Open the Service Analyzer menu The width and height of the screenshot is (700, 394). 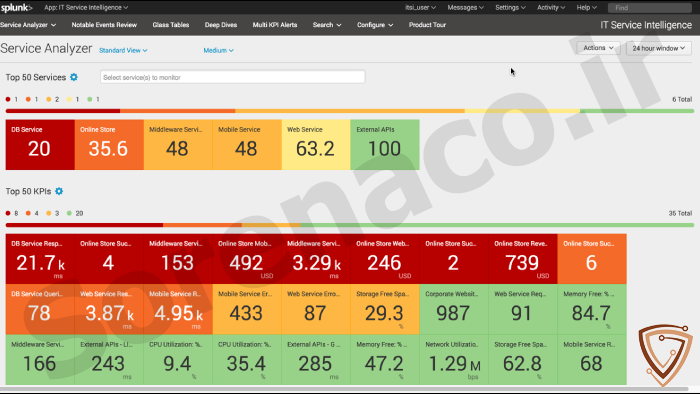point(28,25)
